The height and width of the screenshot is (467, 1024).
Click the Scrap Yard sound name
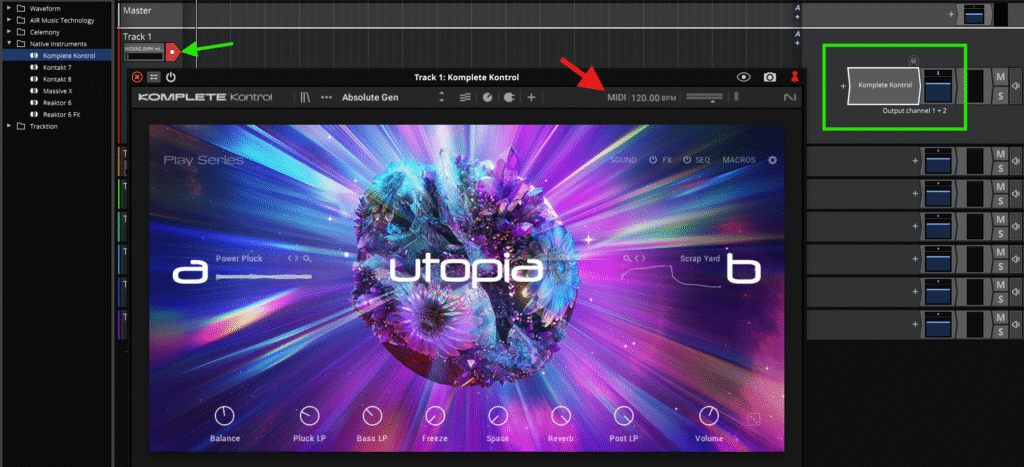point(699,259)
